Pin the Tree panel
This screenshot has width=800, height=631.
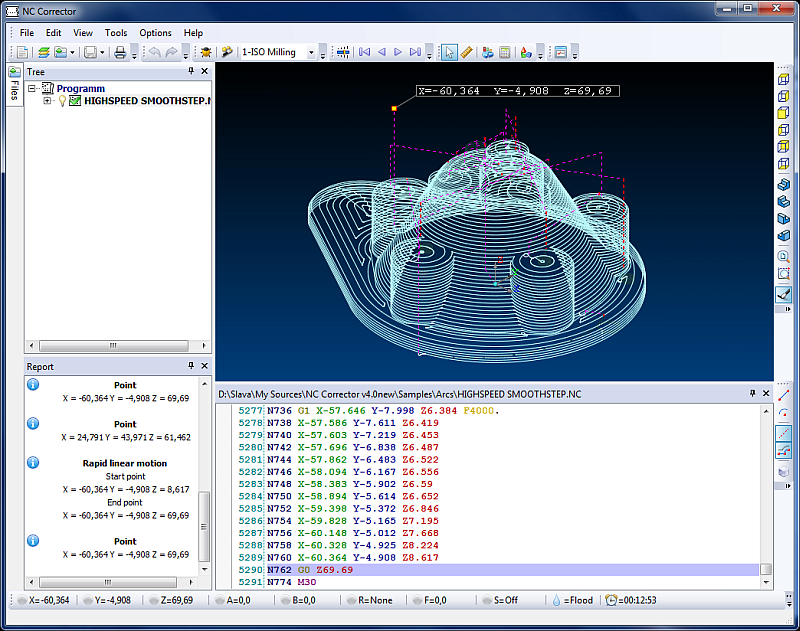pyautogui.click(x=191, y=72)
